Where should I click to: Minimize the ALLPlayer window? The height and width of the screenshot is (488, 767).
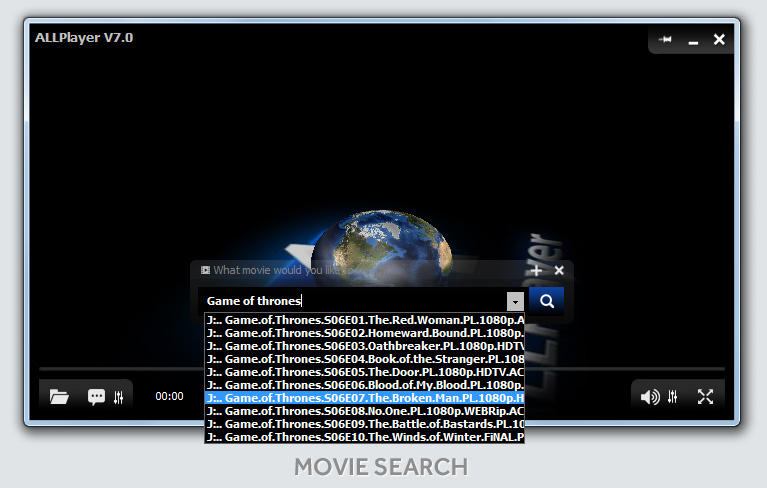(x=693, y=43)
